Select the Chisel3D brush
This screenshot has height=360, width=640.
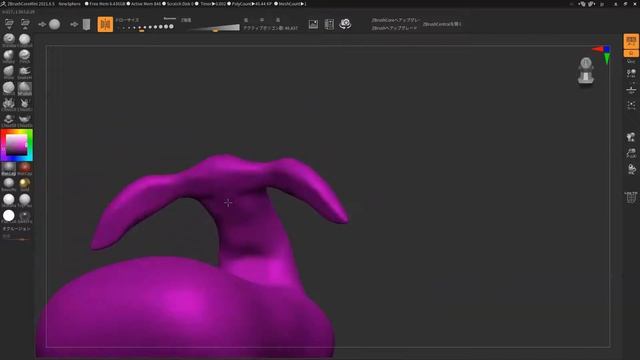click(9, 104)
